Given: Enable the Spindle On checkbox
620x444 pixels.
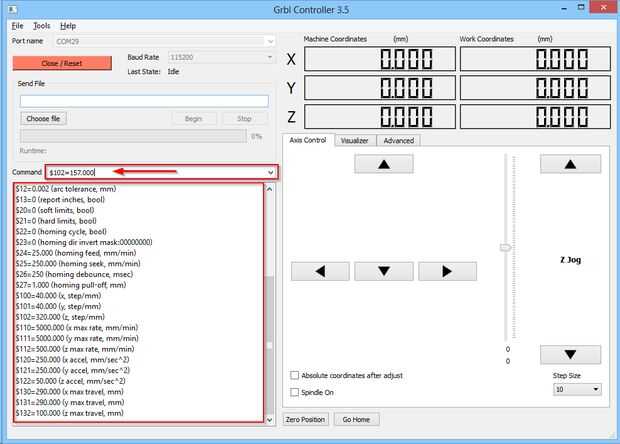Looking at the screenshot, I should [295, 392].
